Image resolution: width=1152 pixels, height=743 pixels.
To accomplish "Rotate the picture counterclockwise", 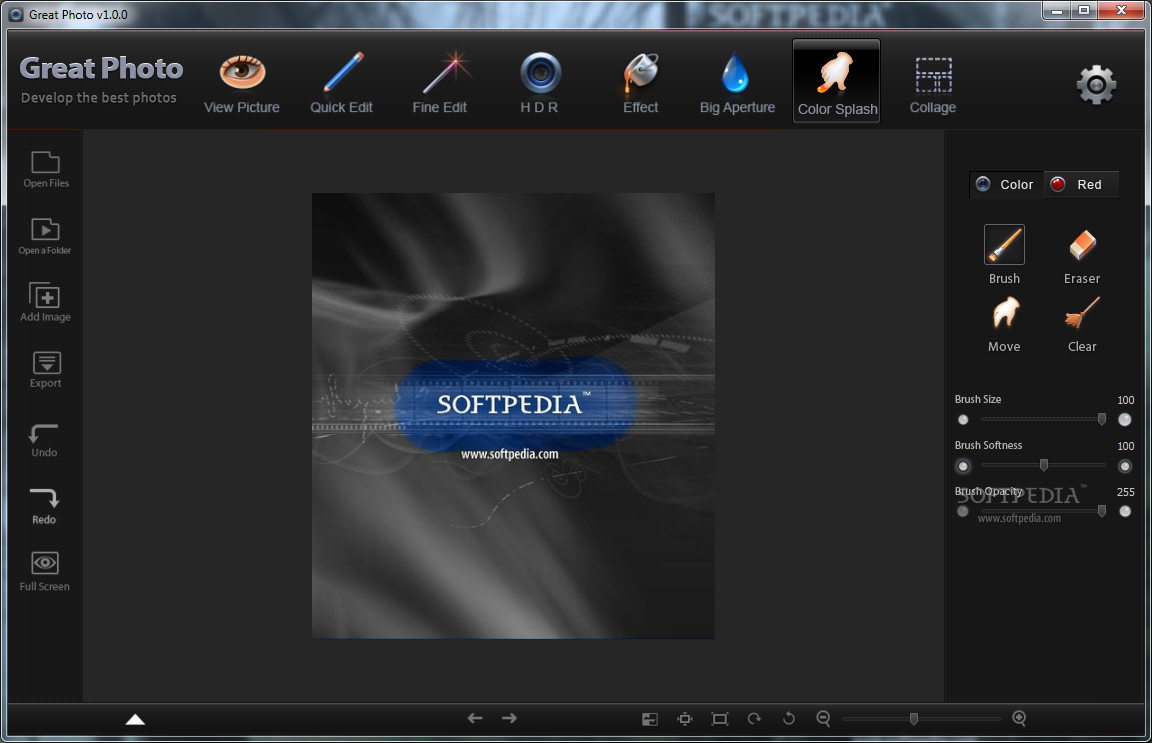I will click(789, 719).
